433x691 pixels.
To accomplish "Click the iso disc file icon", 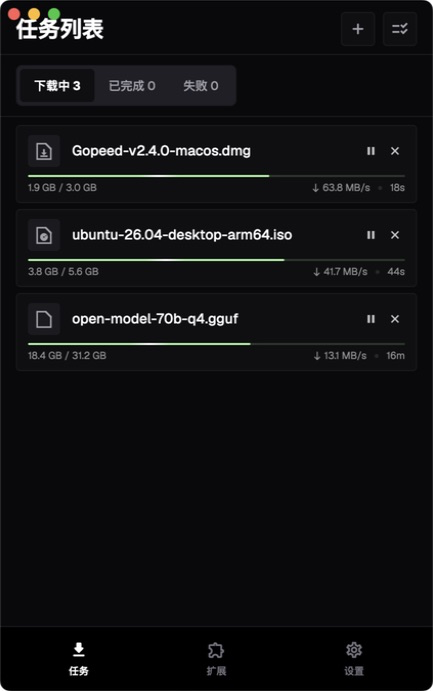I will [44, 235].
